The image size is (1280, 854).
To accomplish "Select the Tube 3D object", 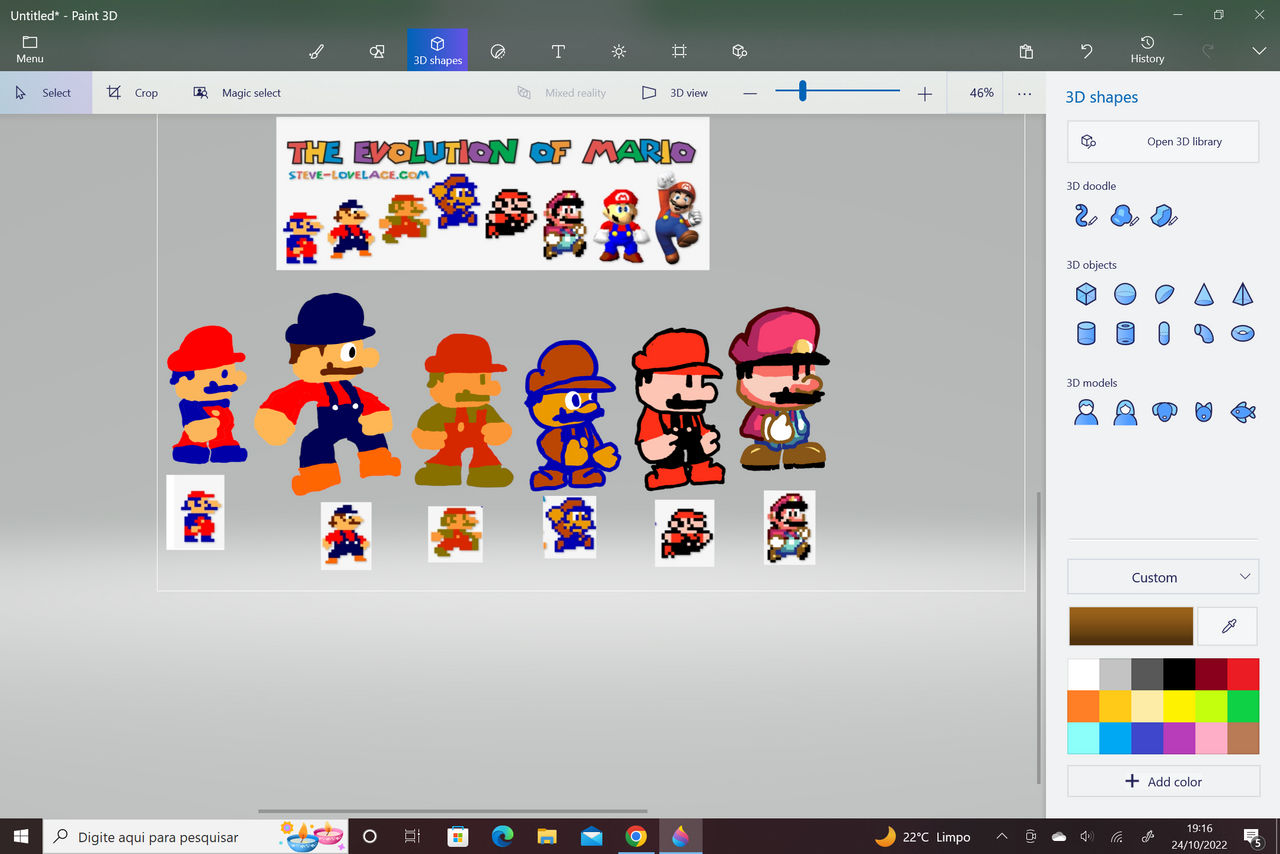I will [x=1125, y=333].
